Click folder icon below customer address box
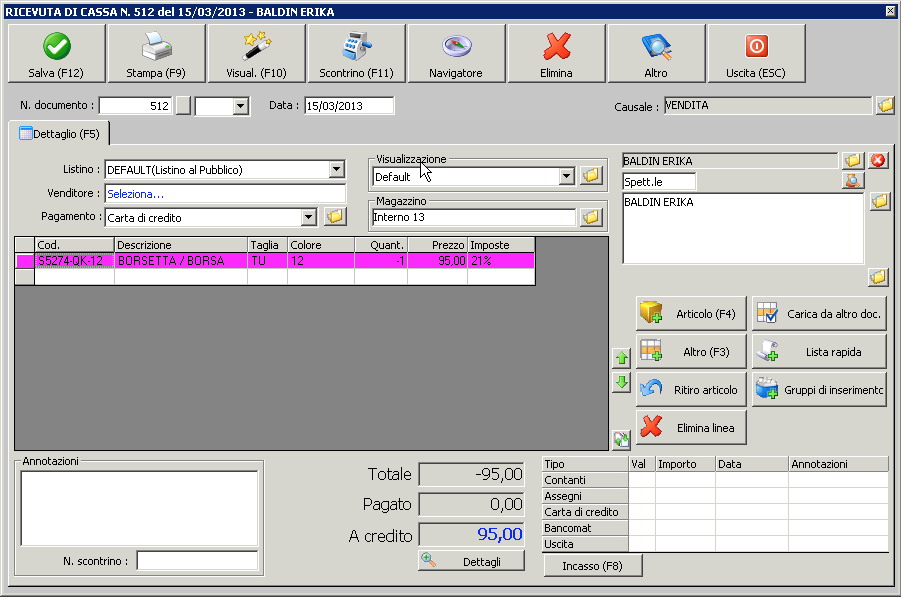This screenshot has width=901, height=597. coord(878,278)
